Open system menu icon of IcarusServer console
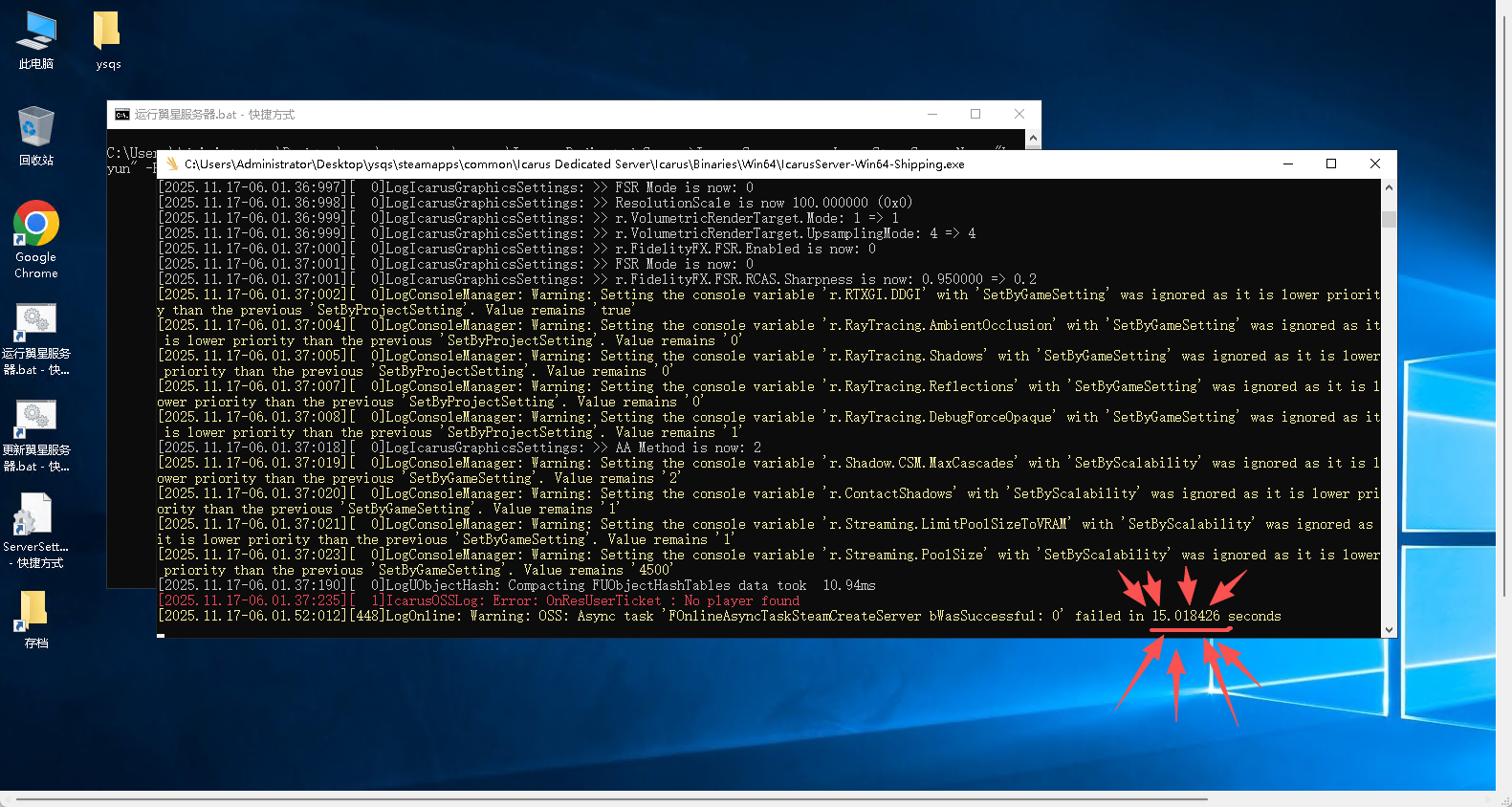Image resolution: width=1512 pixels, height=807 pixels. click(x=172, y=164)
